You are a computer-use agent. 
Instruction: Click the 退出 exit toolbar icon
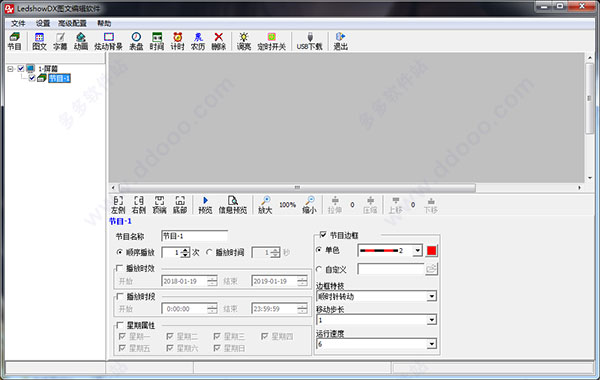click(340, 41)
